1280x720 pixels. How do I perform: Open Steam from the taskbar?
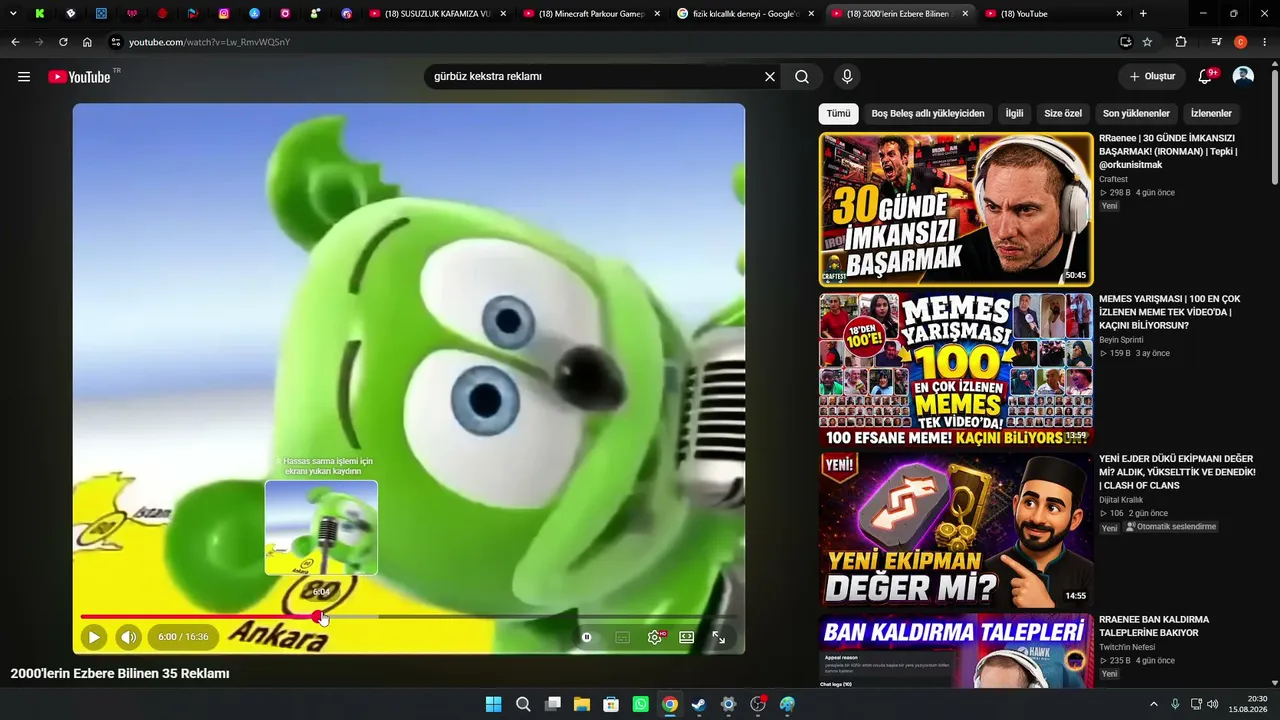pos(699,704)
